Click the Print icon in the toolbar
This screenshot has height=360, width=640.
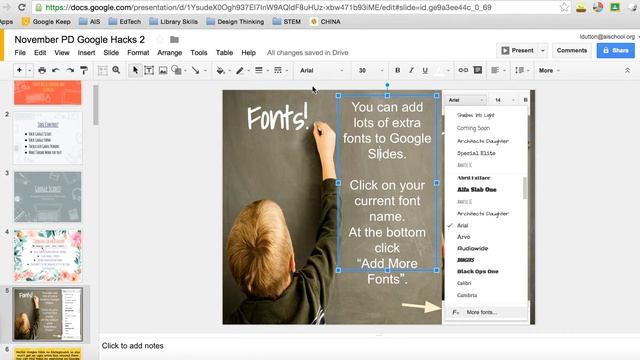[42, 70]
